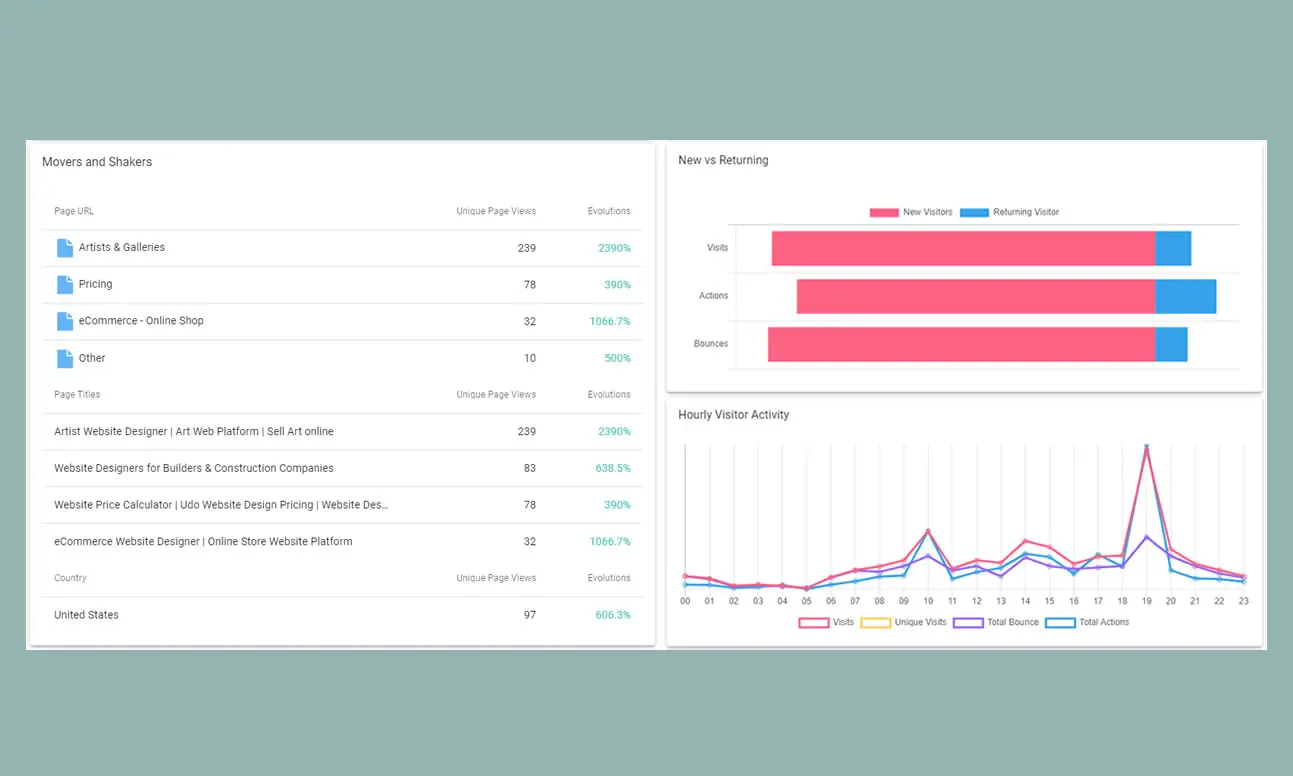Toggle Returning Visitor legend series
This screenshot has width=1293, height=776.
1009,213
